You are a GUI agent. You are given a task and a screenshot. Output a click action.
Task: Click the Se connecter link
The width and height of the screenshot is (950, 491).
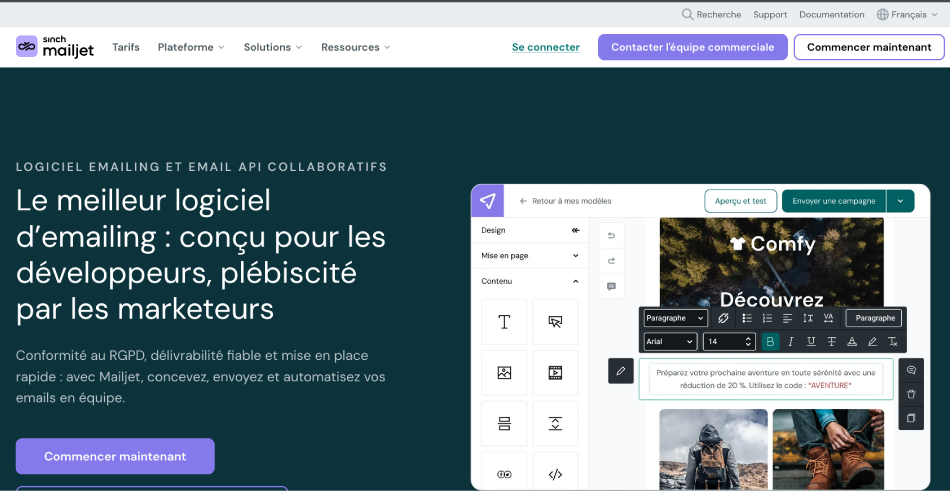pos(546,47)
